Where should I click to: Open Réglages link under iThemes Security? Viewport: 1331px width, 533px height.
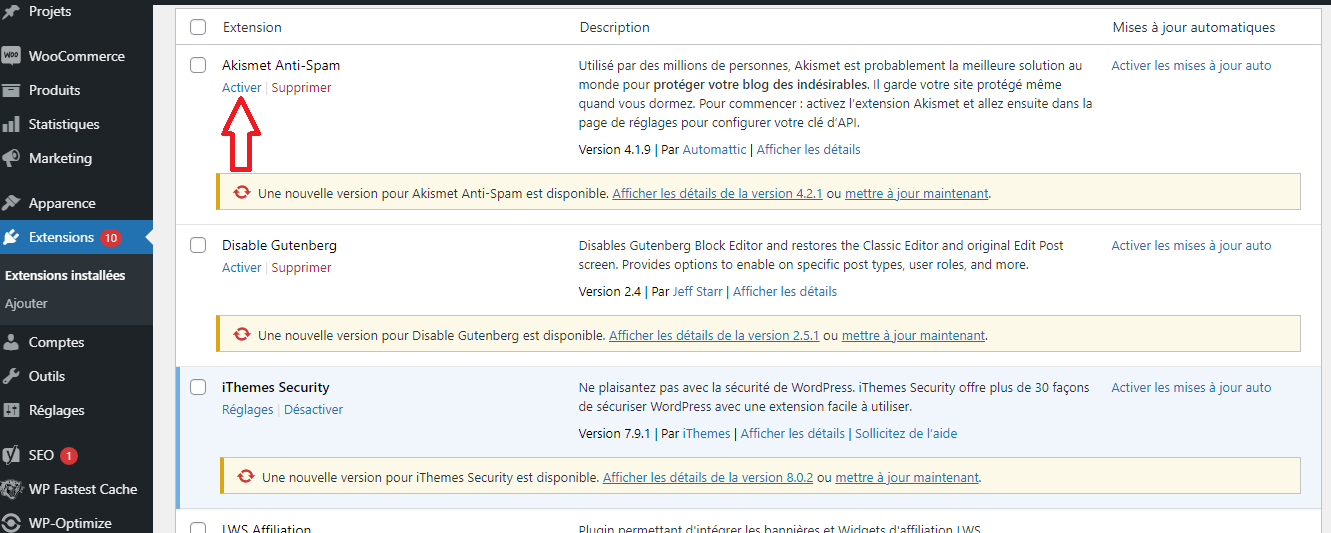[x=247, y=409]
